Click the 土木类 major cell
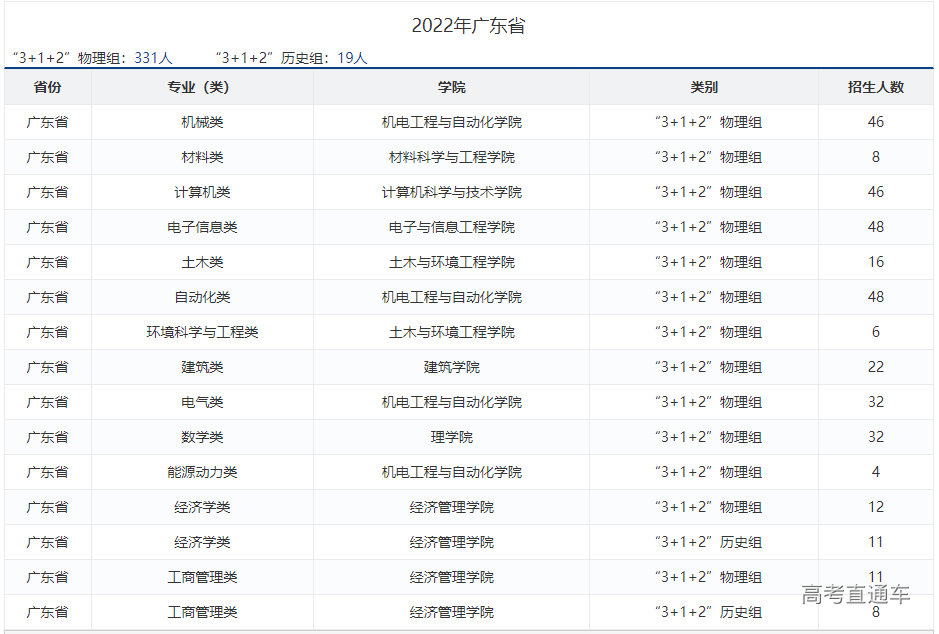 202,262
